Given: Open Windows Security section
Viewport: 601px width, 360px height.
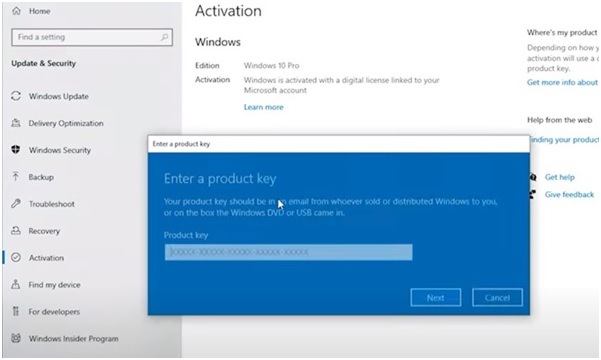Looking at the screenshot, I should coord(60,150).
